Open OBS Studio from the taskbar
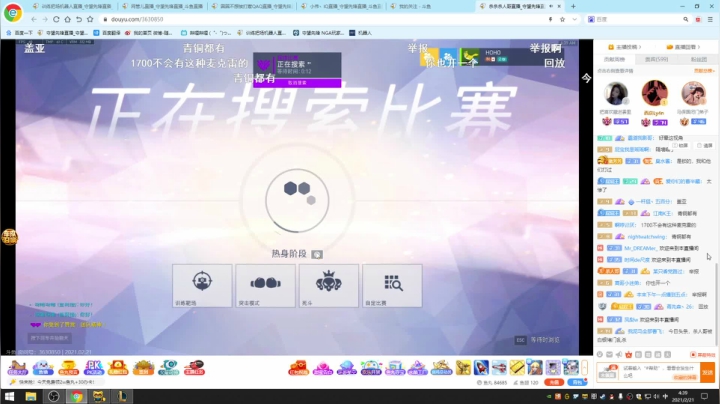This screenshot has width=720, height=404. tap(54, 396)
